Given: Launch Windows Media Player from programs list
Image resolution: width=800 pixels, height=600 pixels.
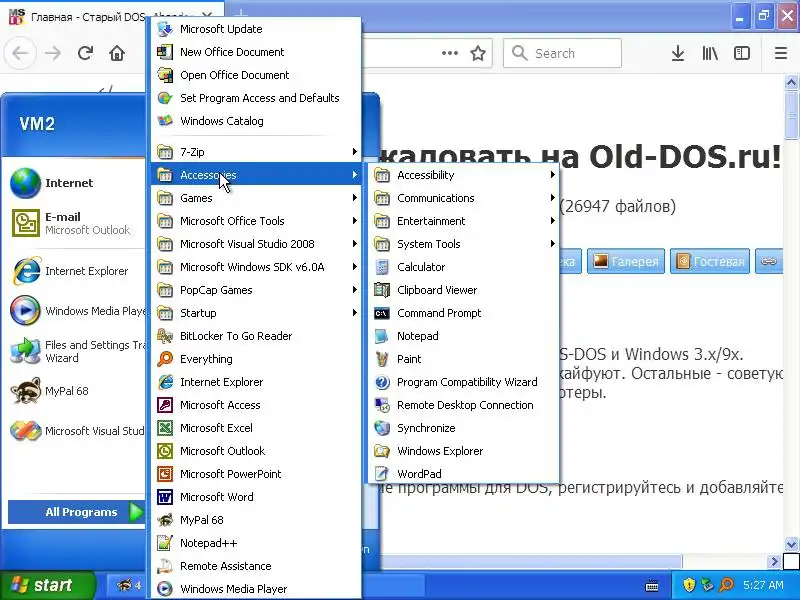Looking at the screenshot, I should click(x=256, y=589).
